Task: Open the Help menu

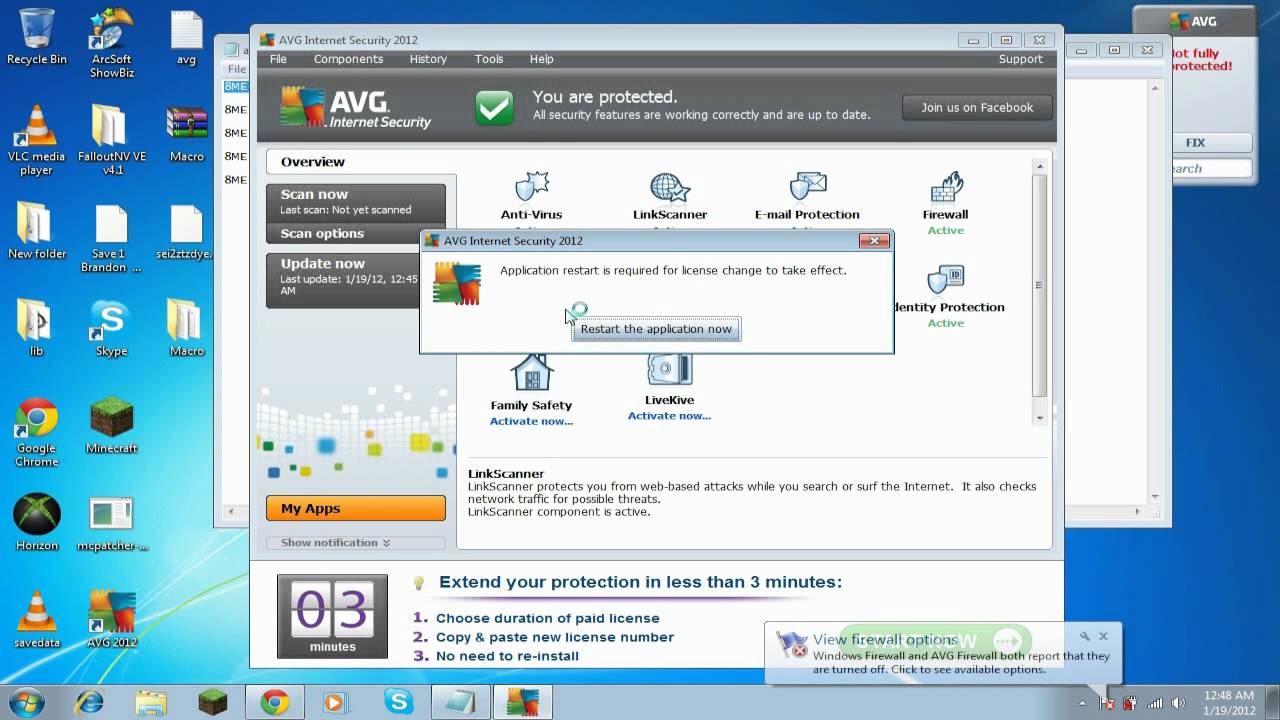Action: [542, 59]
